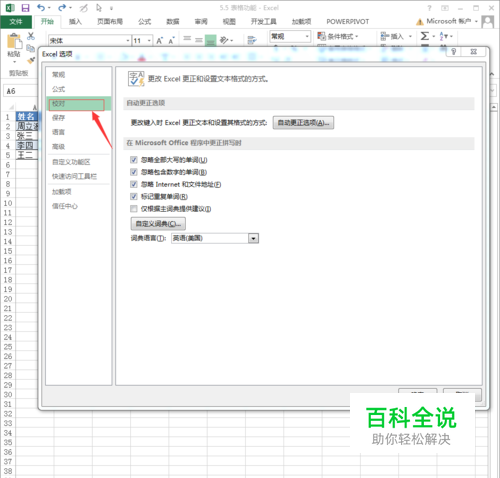Click the 自动更正选项(A)... button
The height and width of the screenshot is (478, 500).
(x=303, y=123)
